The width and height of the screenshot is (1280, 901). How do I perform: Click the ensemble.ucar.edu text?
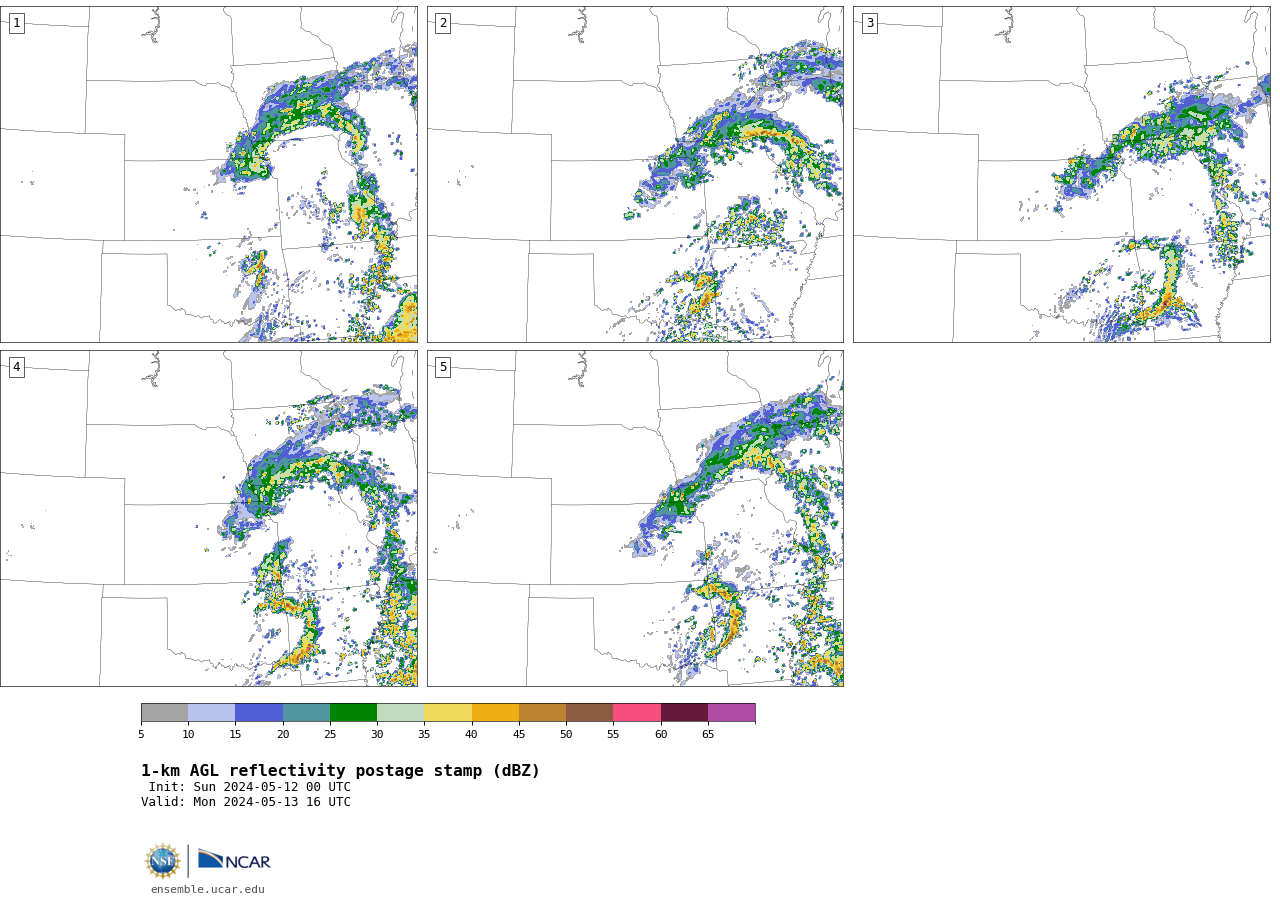point(208,889)
